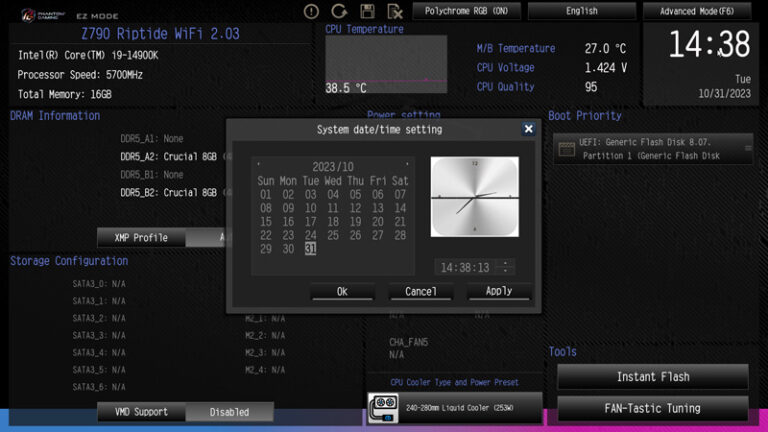Toggle Polychrome RGB (ON) button
The height and width of the screenshot is (432, 768).
[466, 11]
